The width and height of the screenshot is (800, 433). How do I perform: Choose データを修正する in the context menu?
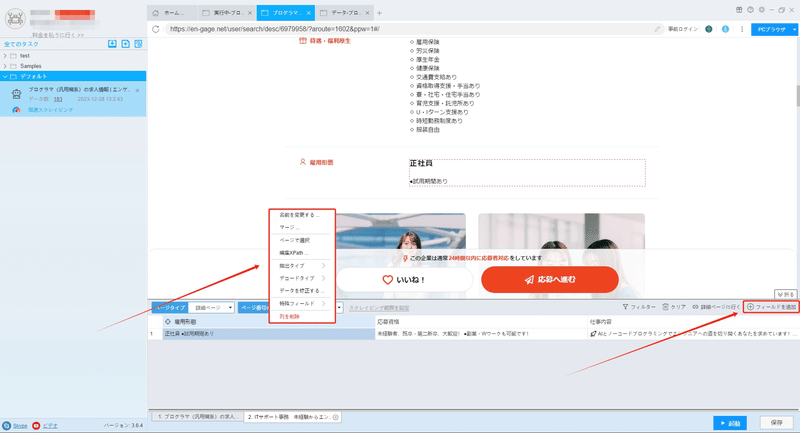click(301, 291)
